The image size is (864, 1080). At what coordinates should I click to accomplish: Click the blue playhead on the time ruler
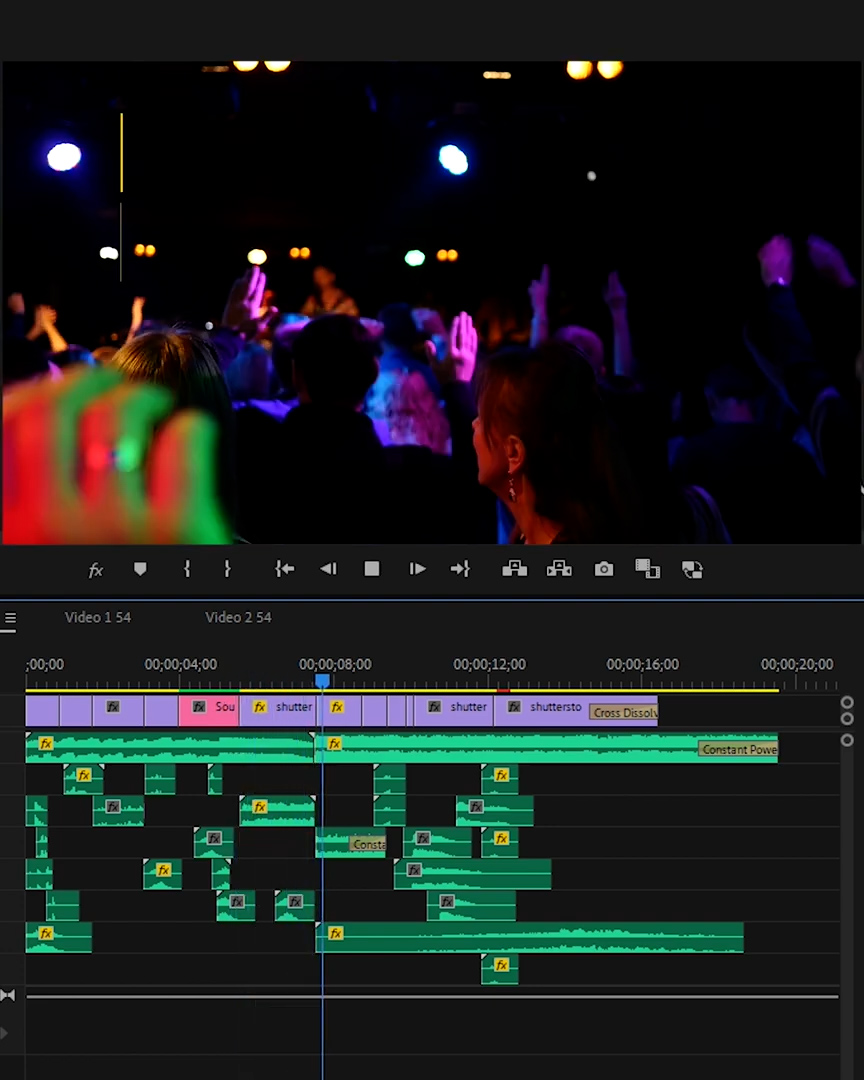(x=322, y=681)
